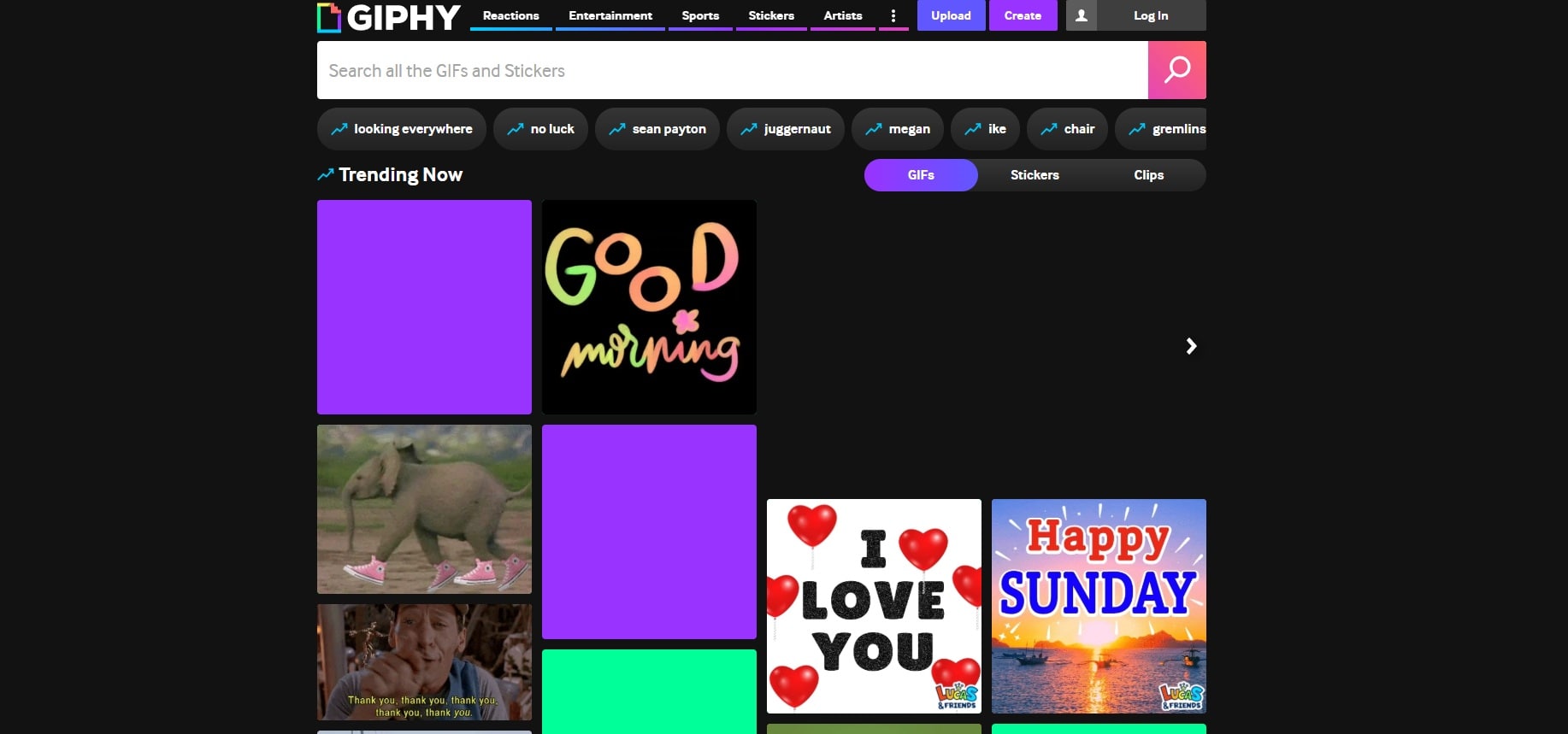Click trending arrow icon on 'looking everywhere'
This screenshot has width=1568, height=734.
point(339,129)
